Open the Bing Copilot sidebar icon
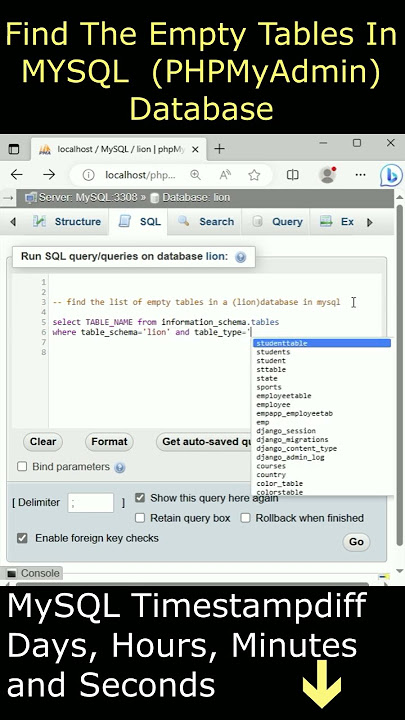The height and width of the screenshot is (720, 405). [391, 175]
